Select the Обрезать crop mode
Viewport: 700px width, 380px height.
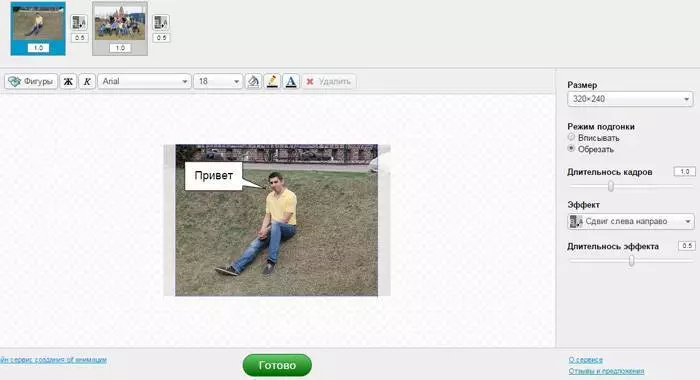click(x=571, y=149)
